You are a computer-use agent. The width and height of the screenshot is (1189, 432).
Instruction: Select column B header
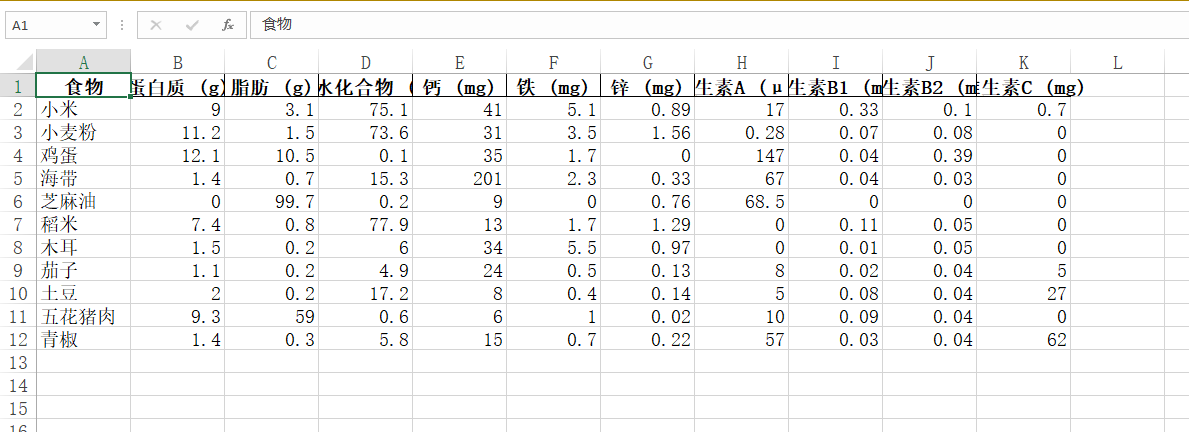click(177, 62)
